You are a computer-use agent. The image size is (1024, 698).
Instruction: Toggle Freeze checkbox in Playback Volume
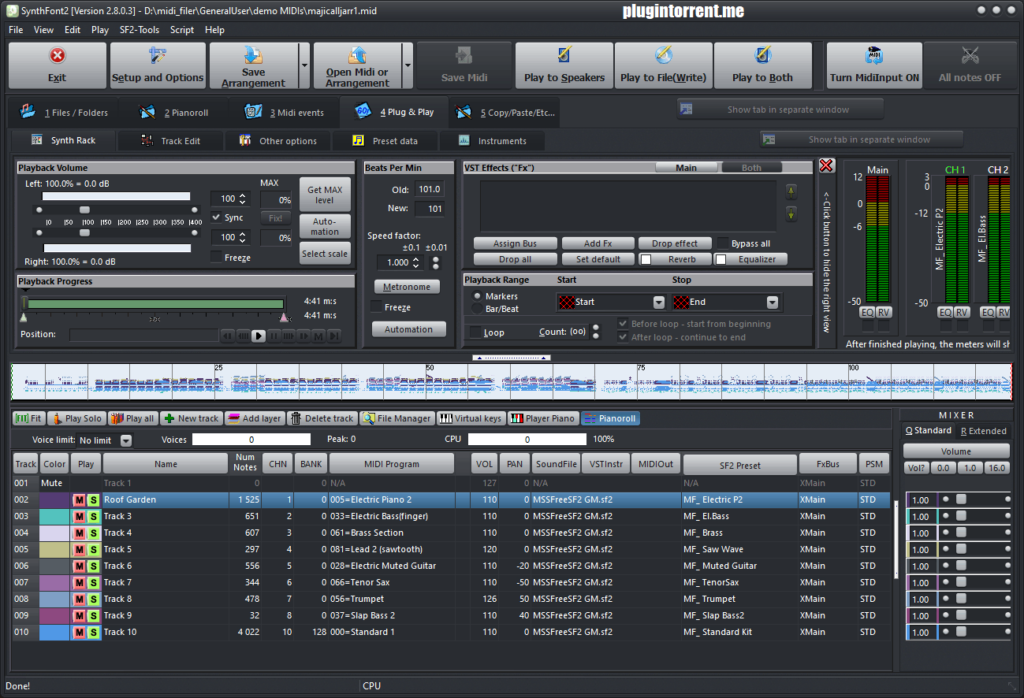[216, 257]
